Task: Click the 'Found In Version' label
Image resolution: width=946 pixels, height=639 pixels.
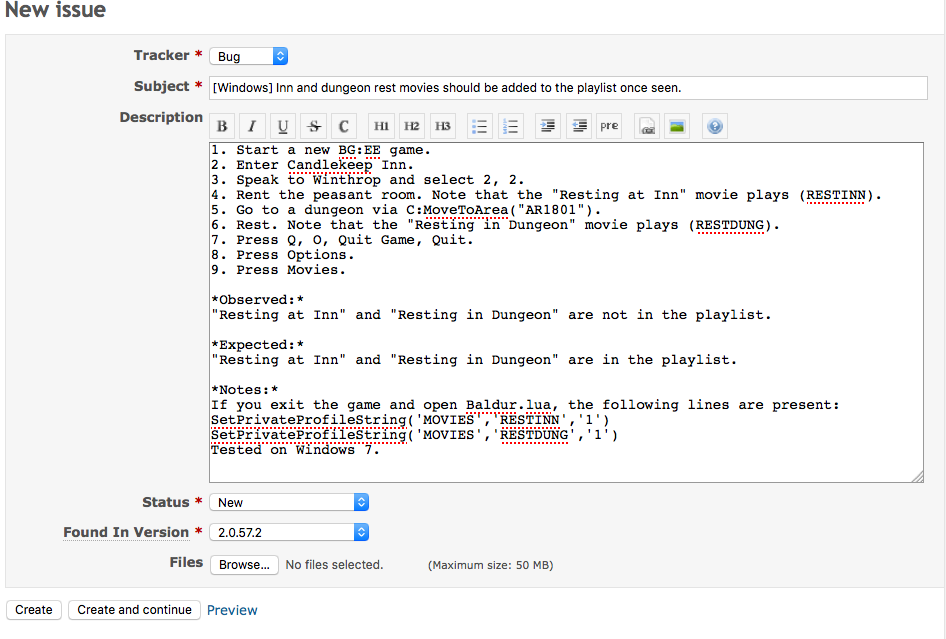Action: [126, 532]
